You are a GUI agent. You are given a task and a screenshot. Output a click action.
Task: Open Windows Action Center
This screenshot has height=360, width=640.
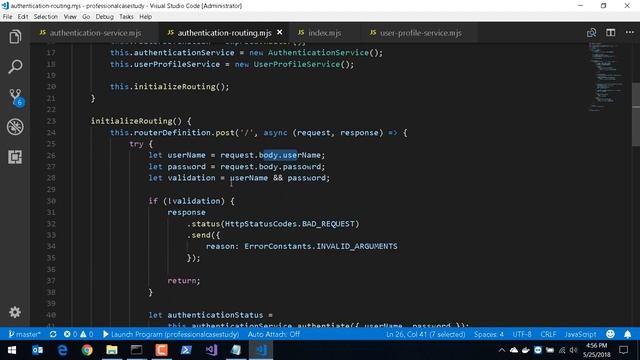pos(623,350)
